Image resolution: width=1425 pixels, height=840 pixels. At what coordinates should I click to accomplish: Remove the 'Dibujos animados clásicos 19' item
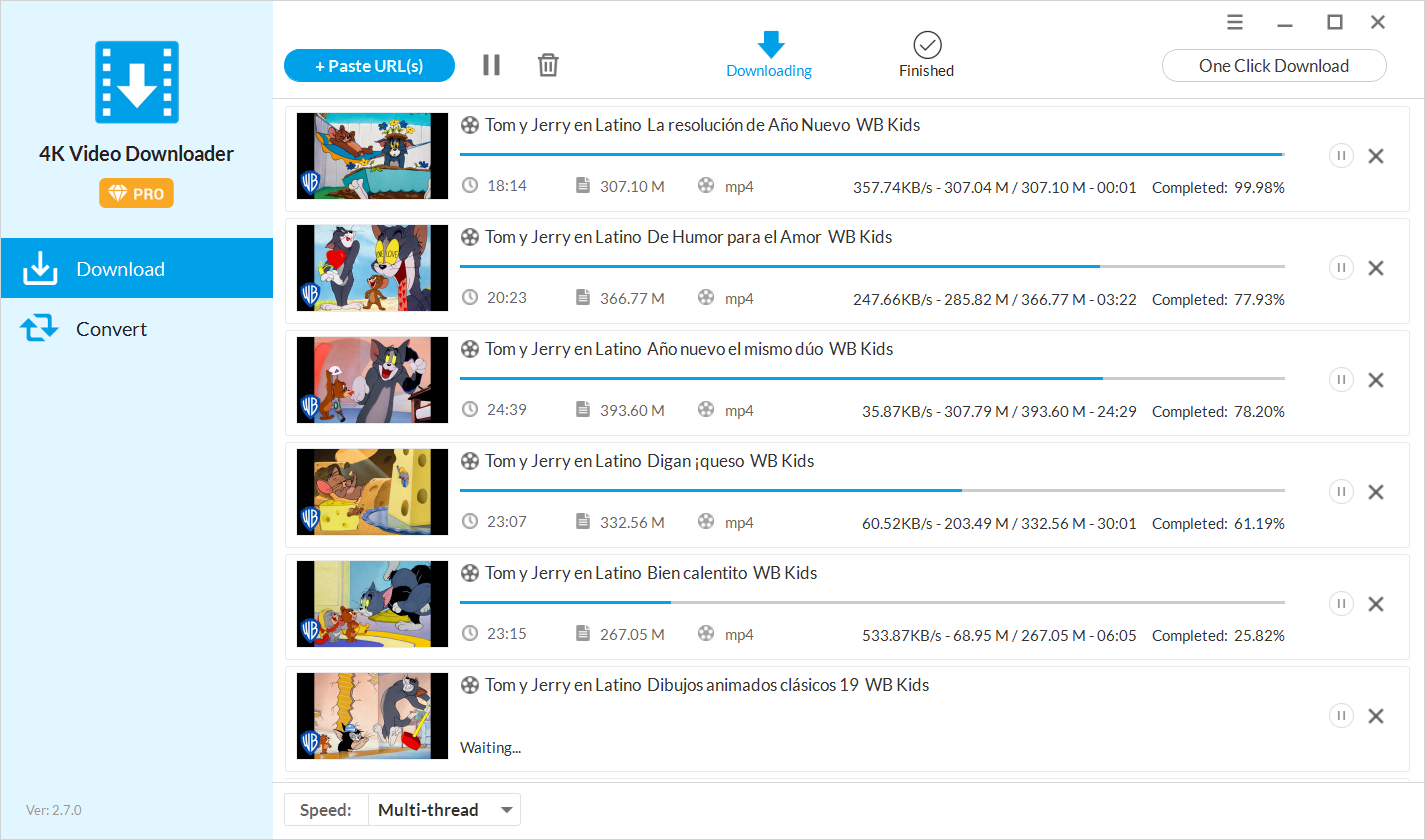pos(1376,716)
